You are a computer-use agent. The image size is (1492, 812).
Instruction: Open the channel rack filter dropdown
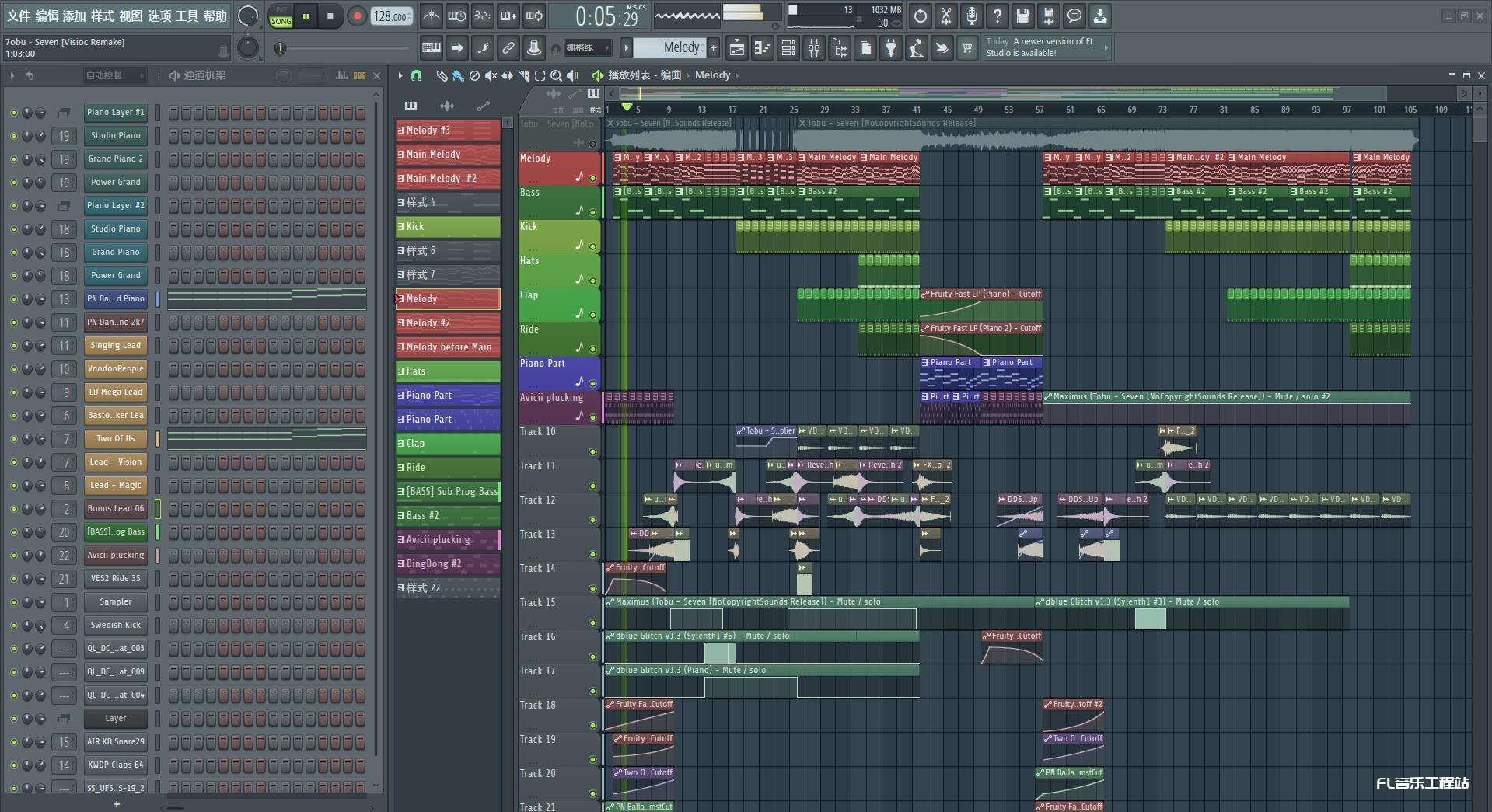(x=115, y=75)
